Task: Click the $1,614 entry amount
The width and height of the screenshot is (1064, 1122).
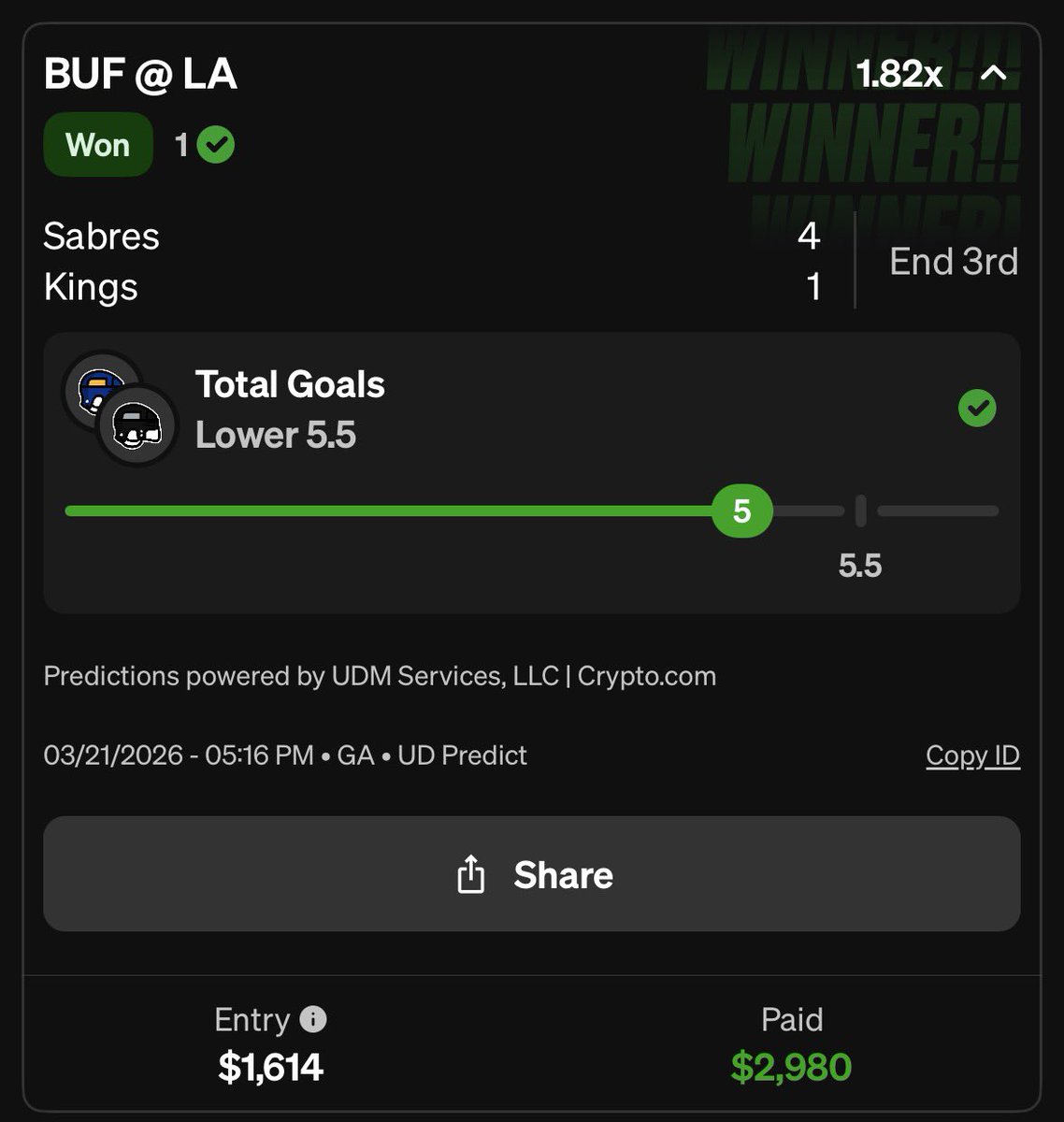Action: click(270, 1067)
